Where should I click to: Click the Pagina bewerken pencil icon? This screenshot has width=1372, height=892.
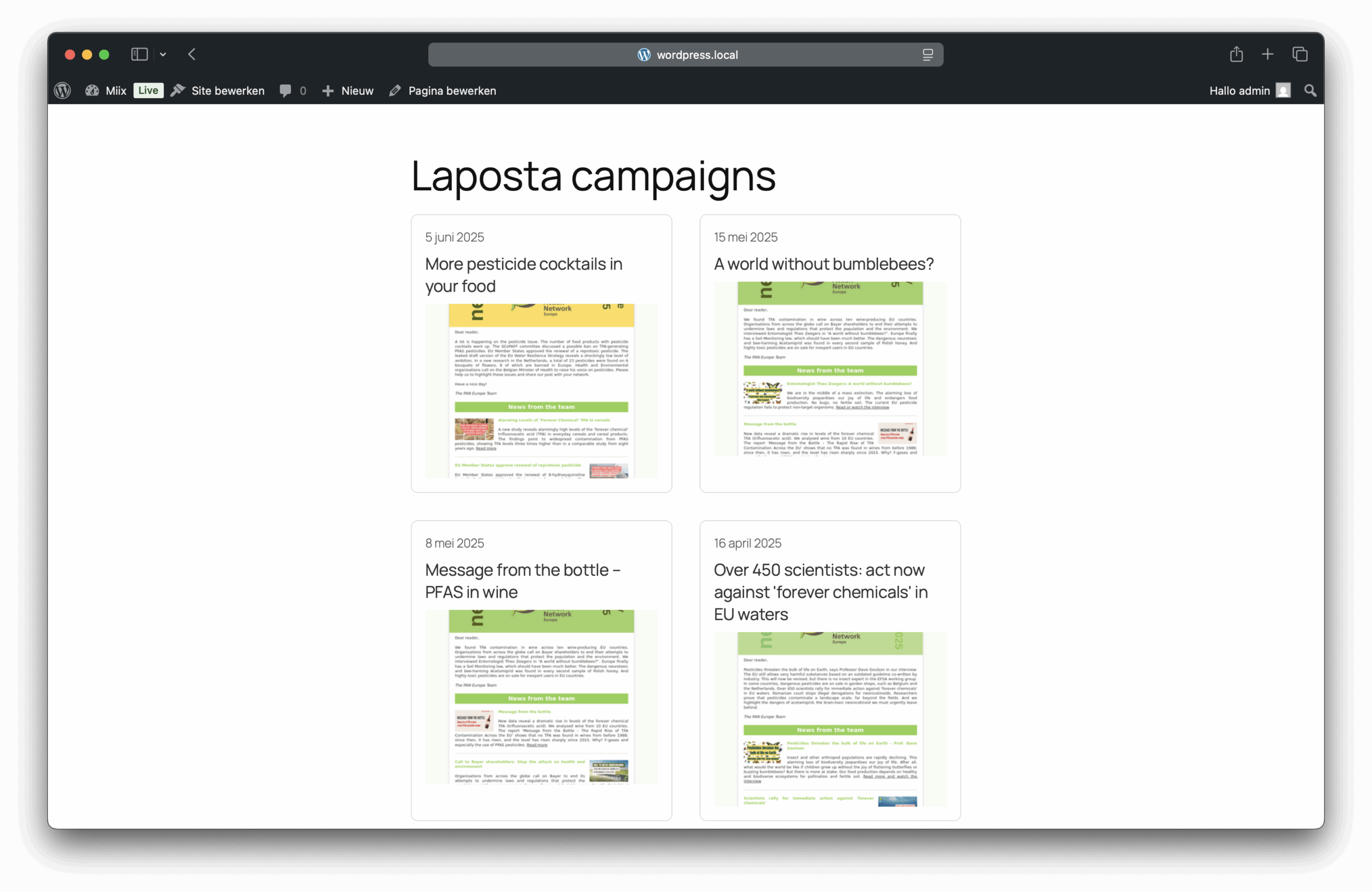[395, 91]
